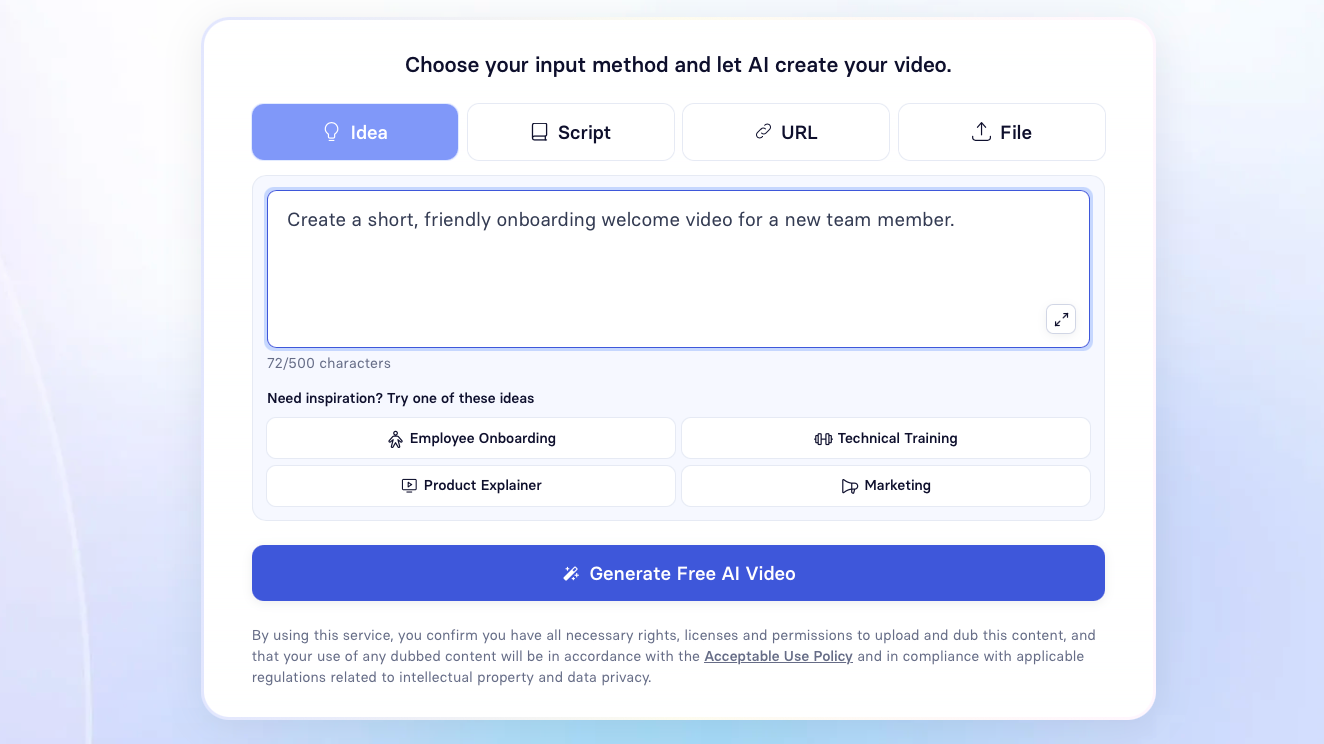Click the lightbulb icon on Idea tab

pos(332,132)
